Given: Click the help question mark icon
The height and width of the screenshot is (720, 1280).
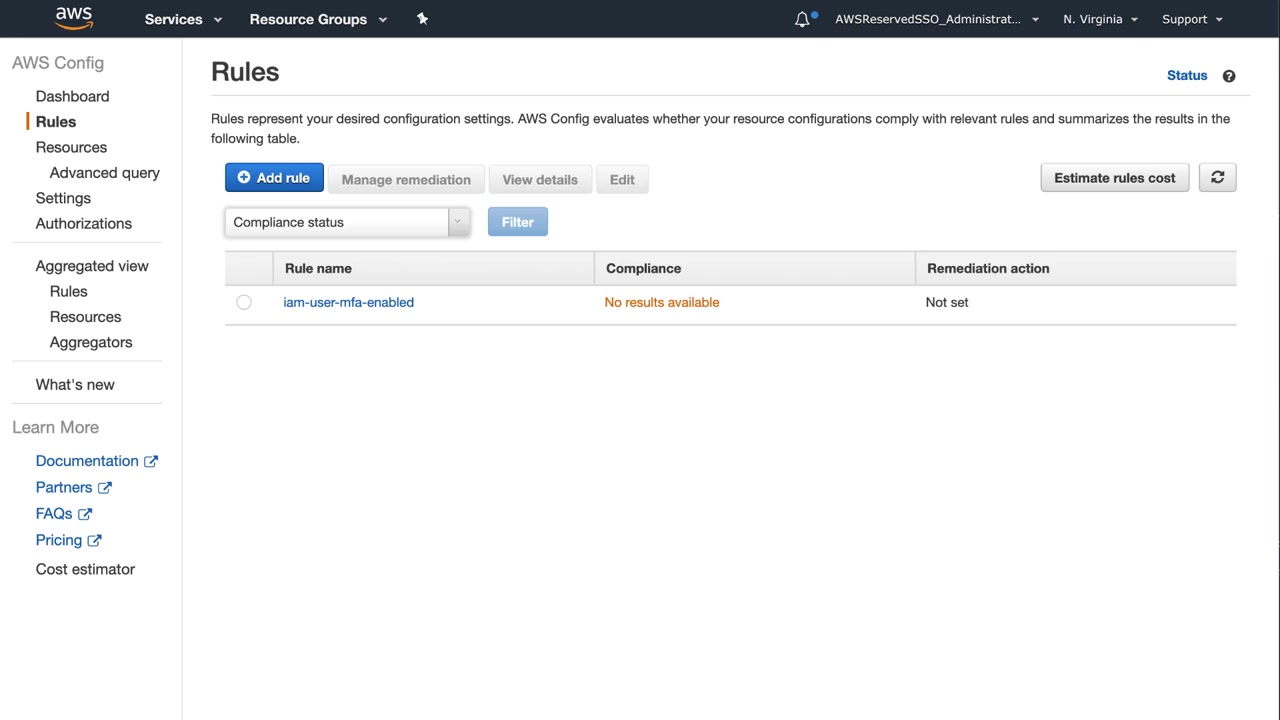Looking at the screenshot, I should (x=1229, y=76).
